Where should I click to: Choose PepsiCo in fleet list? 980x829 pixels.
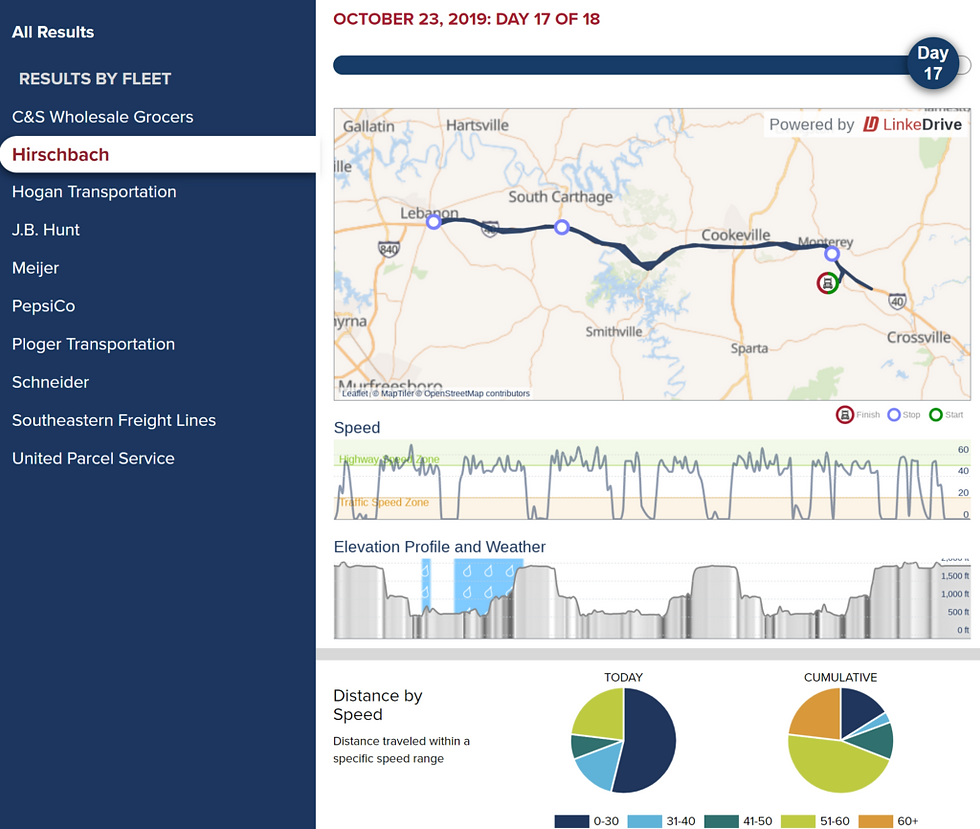44,306
